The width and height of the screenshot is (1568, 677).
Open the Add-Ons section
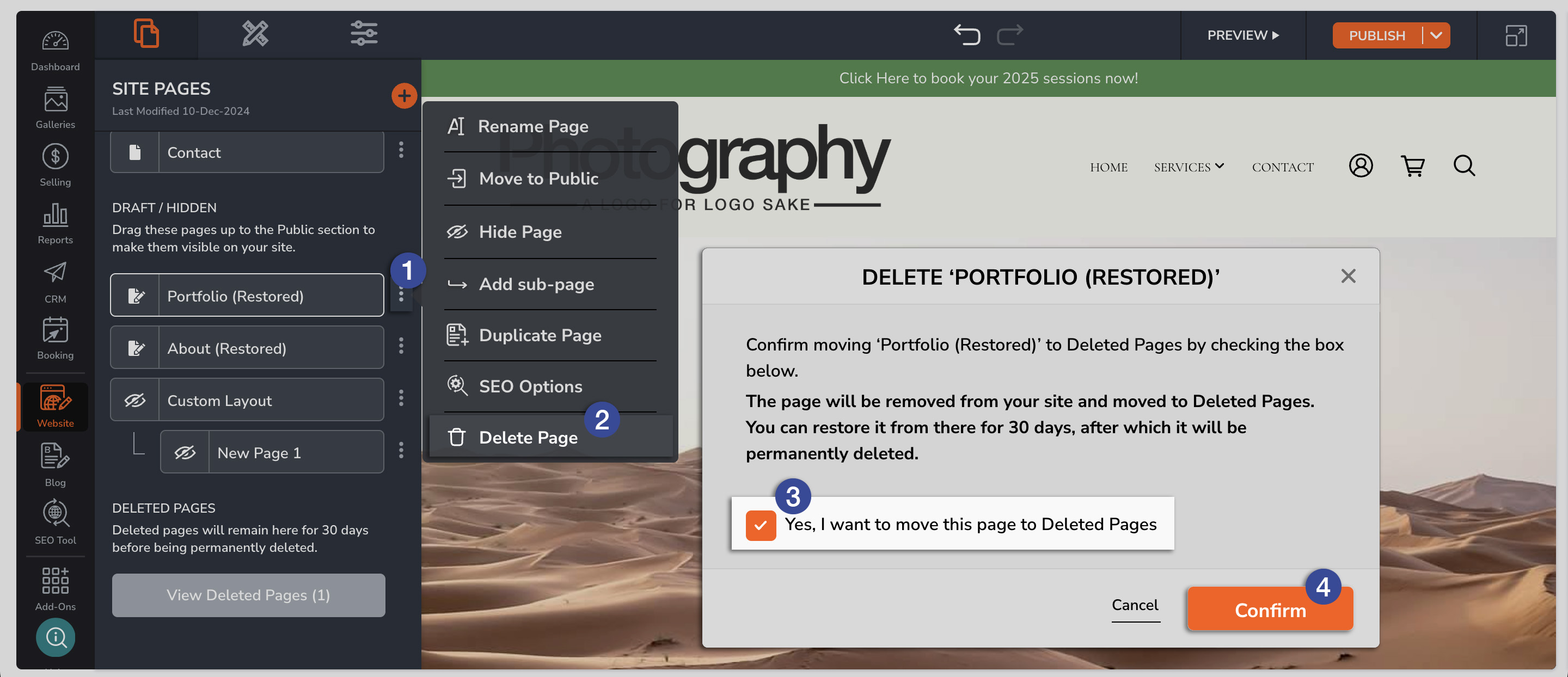tap(56, 588)
